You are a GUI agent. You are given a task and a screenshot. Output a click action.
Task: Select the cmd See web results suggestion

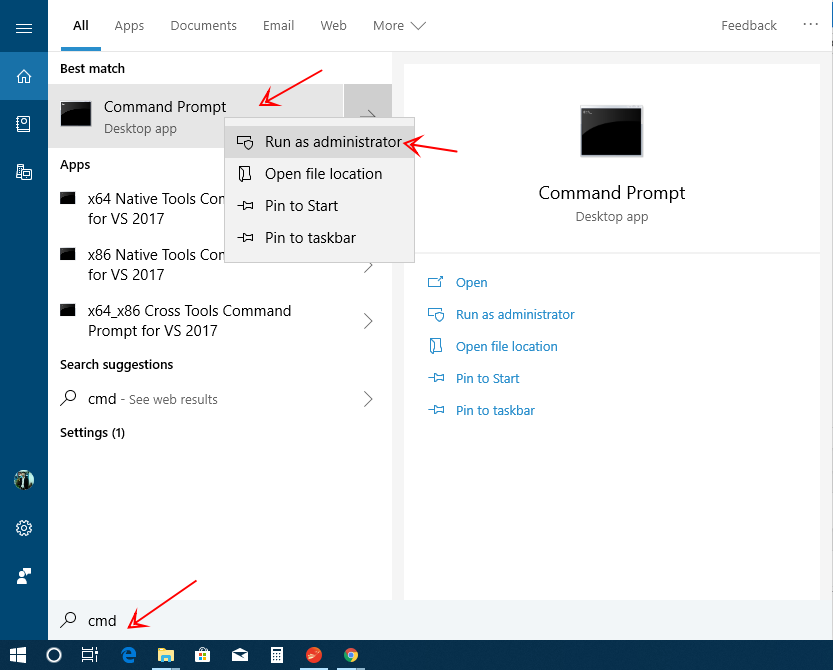point(220,398)
